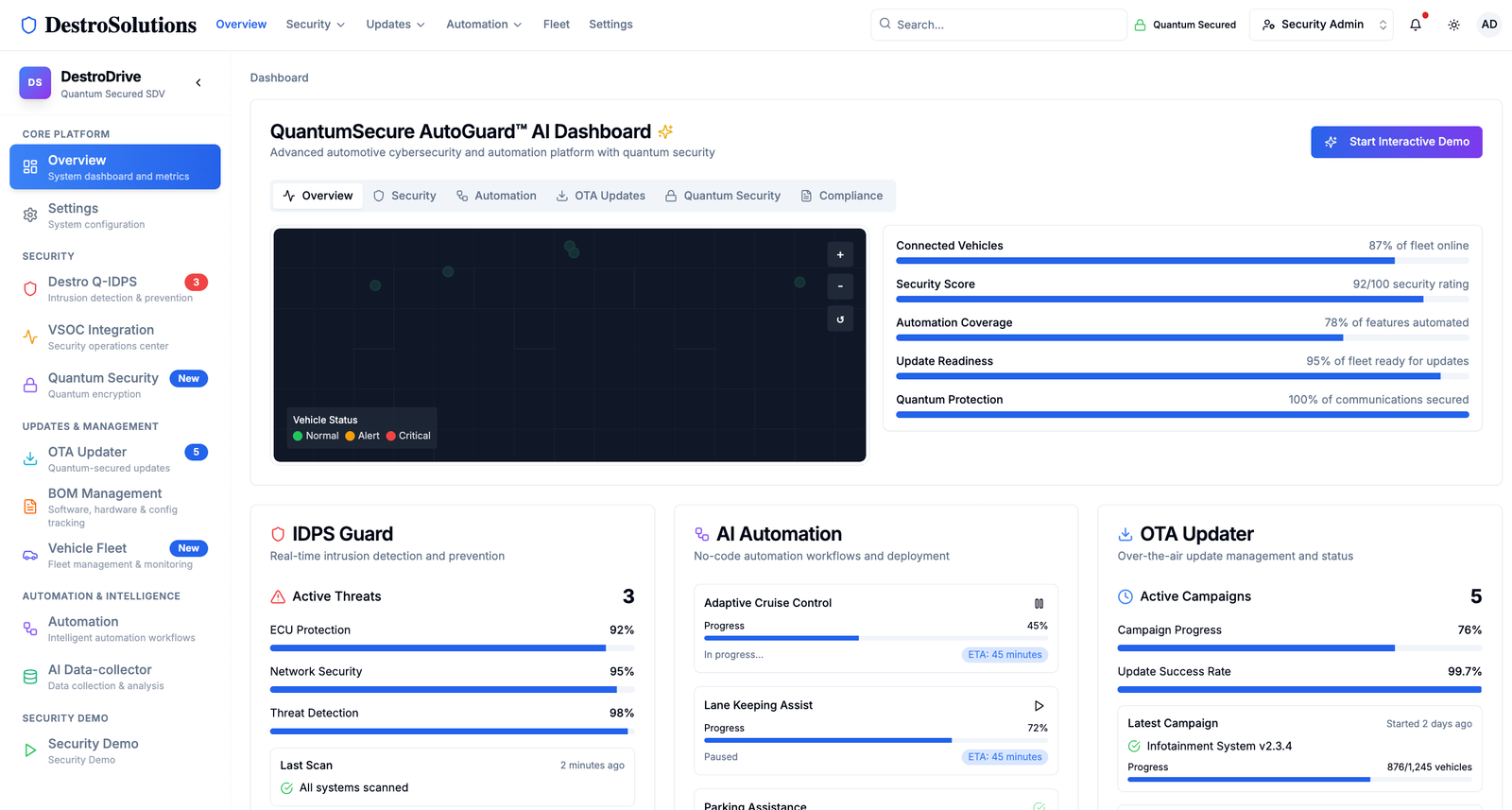Click the ECU Protection progress bar

[x=452, y=648]
